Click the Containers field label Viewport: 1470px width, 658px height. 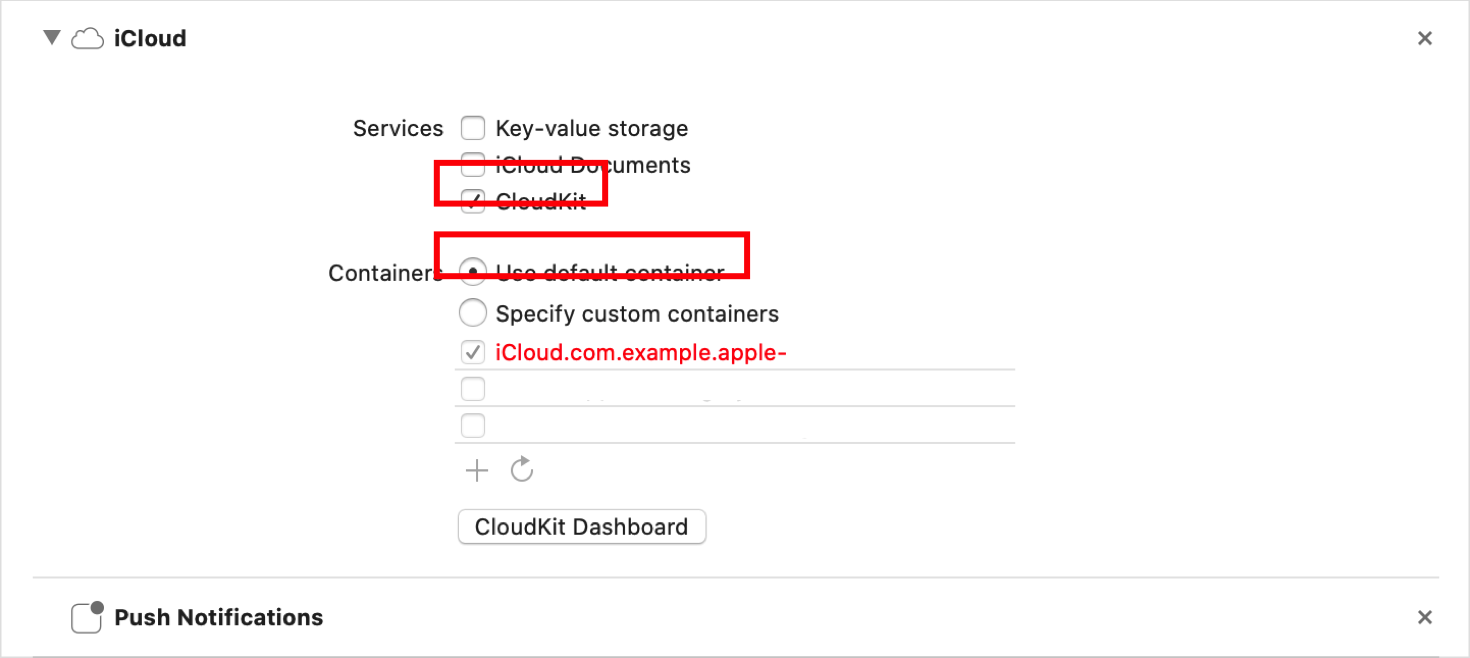[x=384, y=273]
